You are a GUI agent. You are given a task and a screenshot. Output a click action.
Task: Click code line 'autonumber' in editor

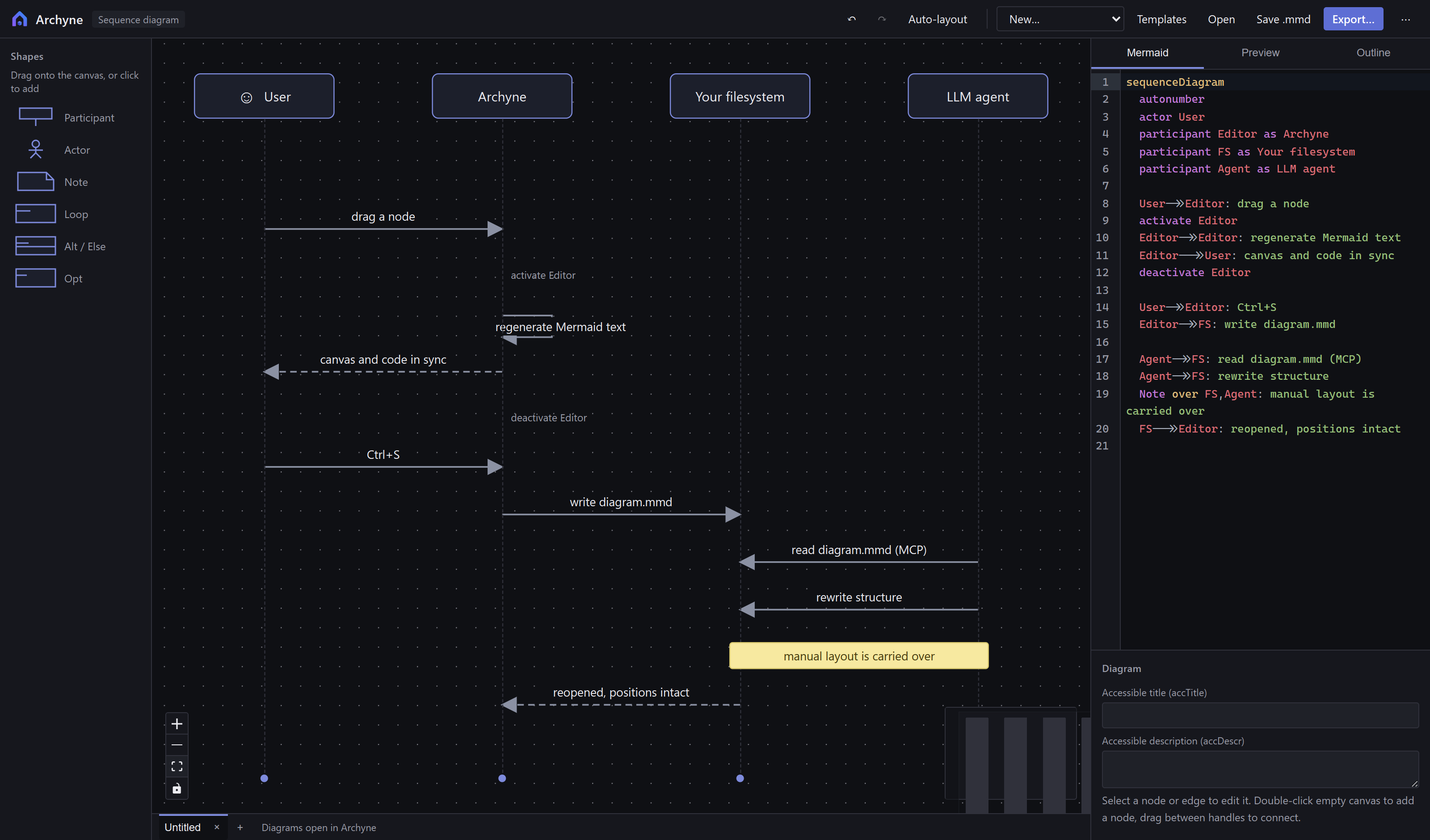click(1171, 99)
